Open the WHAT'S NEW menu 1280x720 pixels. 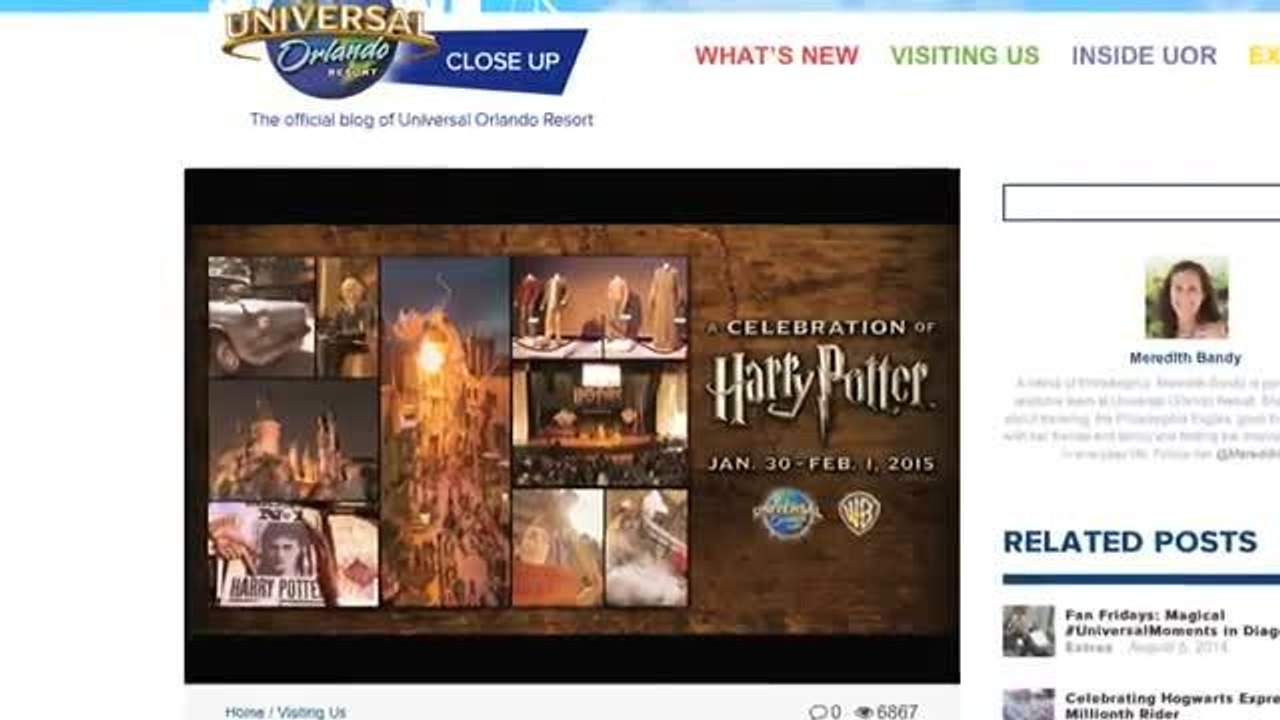click(777, 56)
